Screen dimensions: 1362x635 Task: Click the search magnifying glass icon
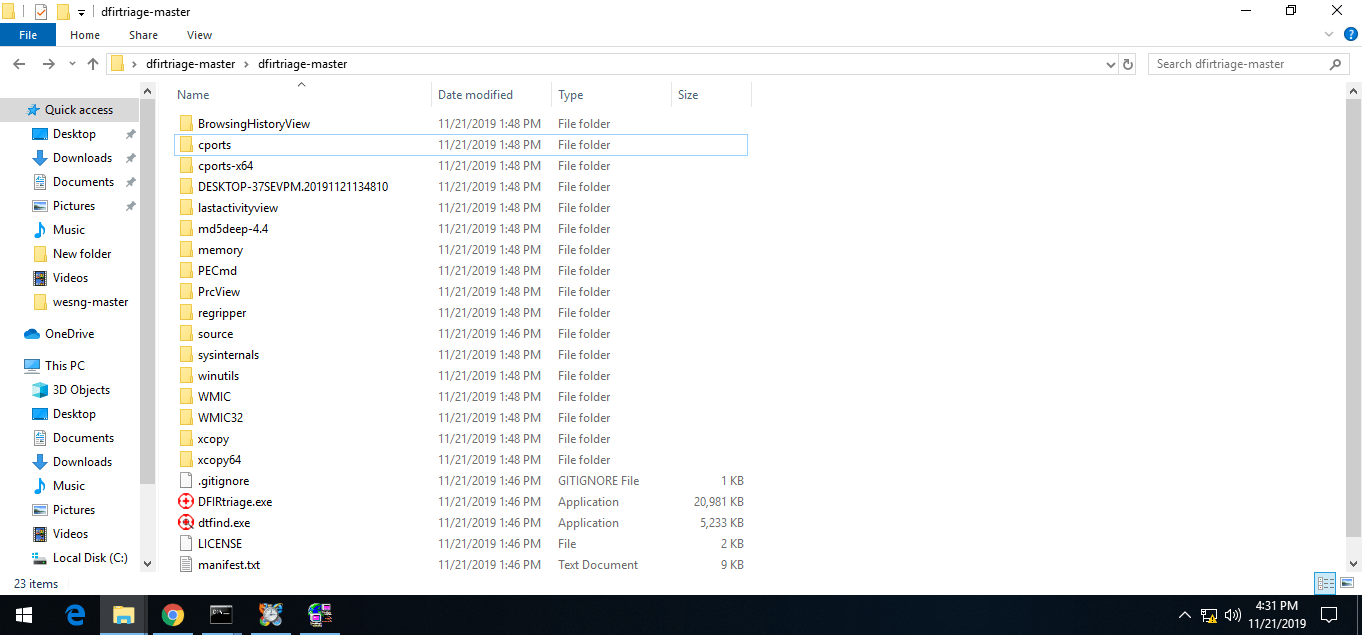click(x=1334, y=63)
